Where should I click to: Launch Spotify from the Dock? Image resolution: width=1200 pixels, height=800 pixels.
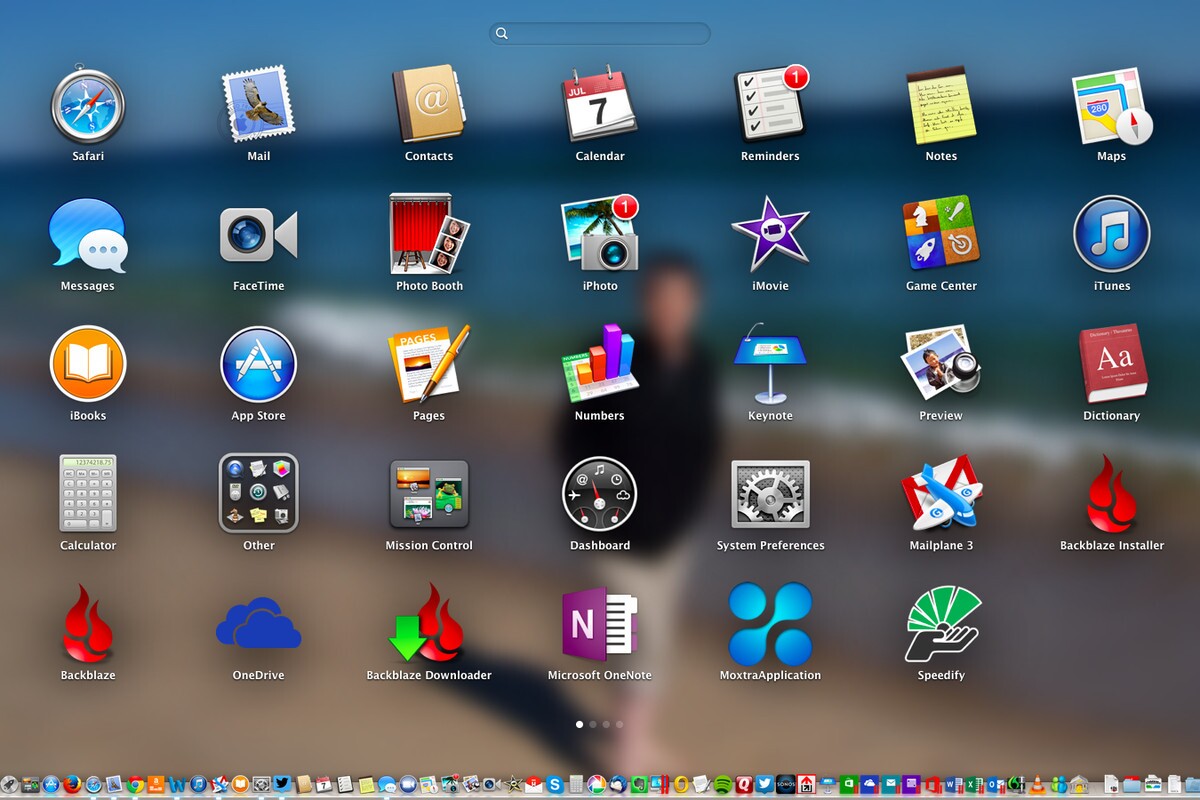(x=723, y=784)
